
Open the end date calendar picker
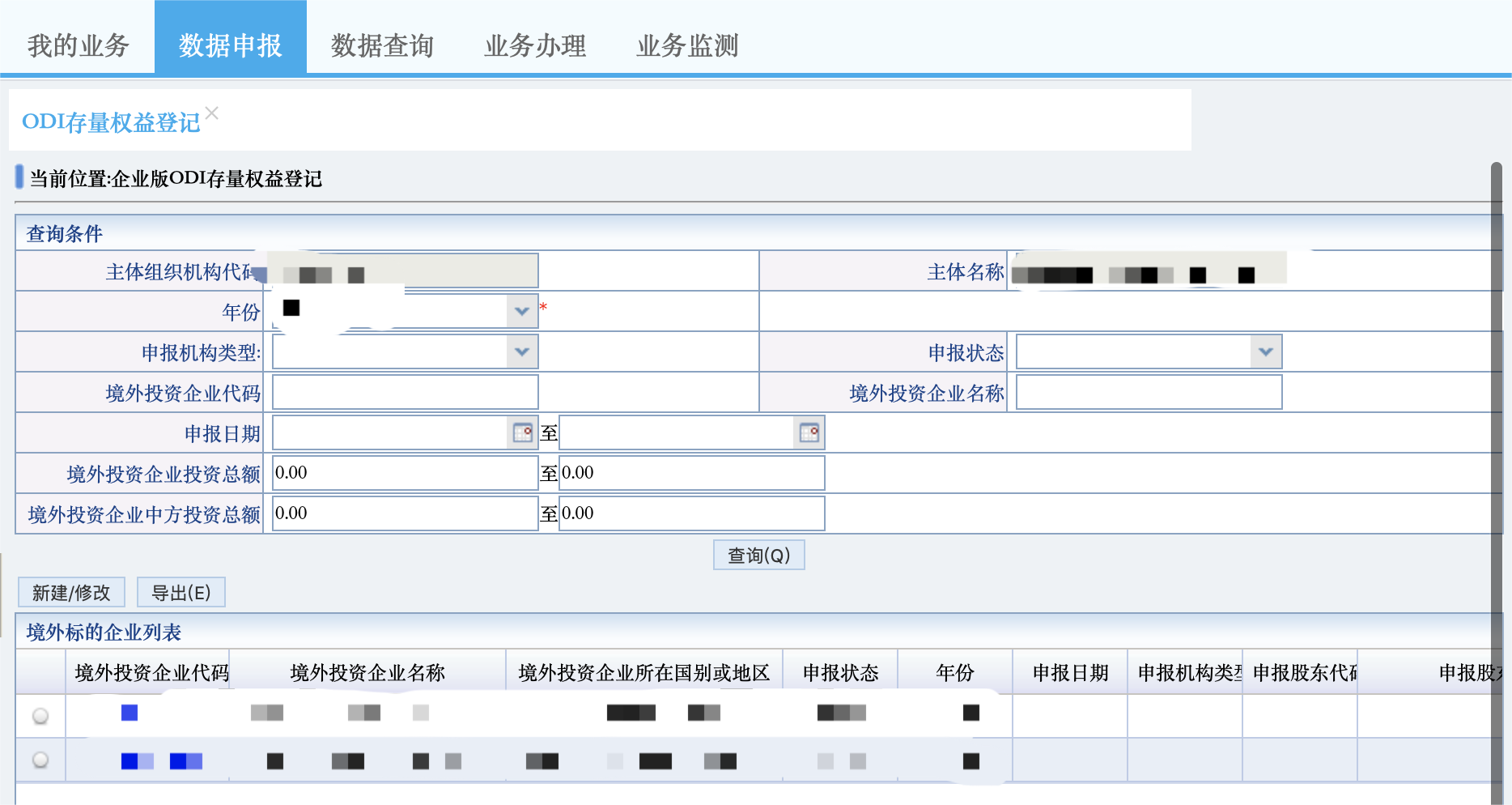pos(809,432)
